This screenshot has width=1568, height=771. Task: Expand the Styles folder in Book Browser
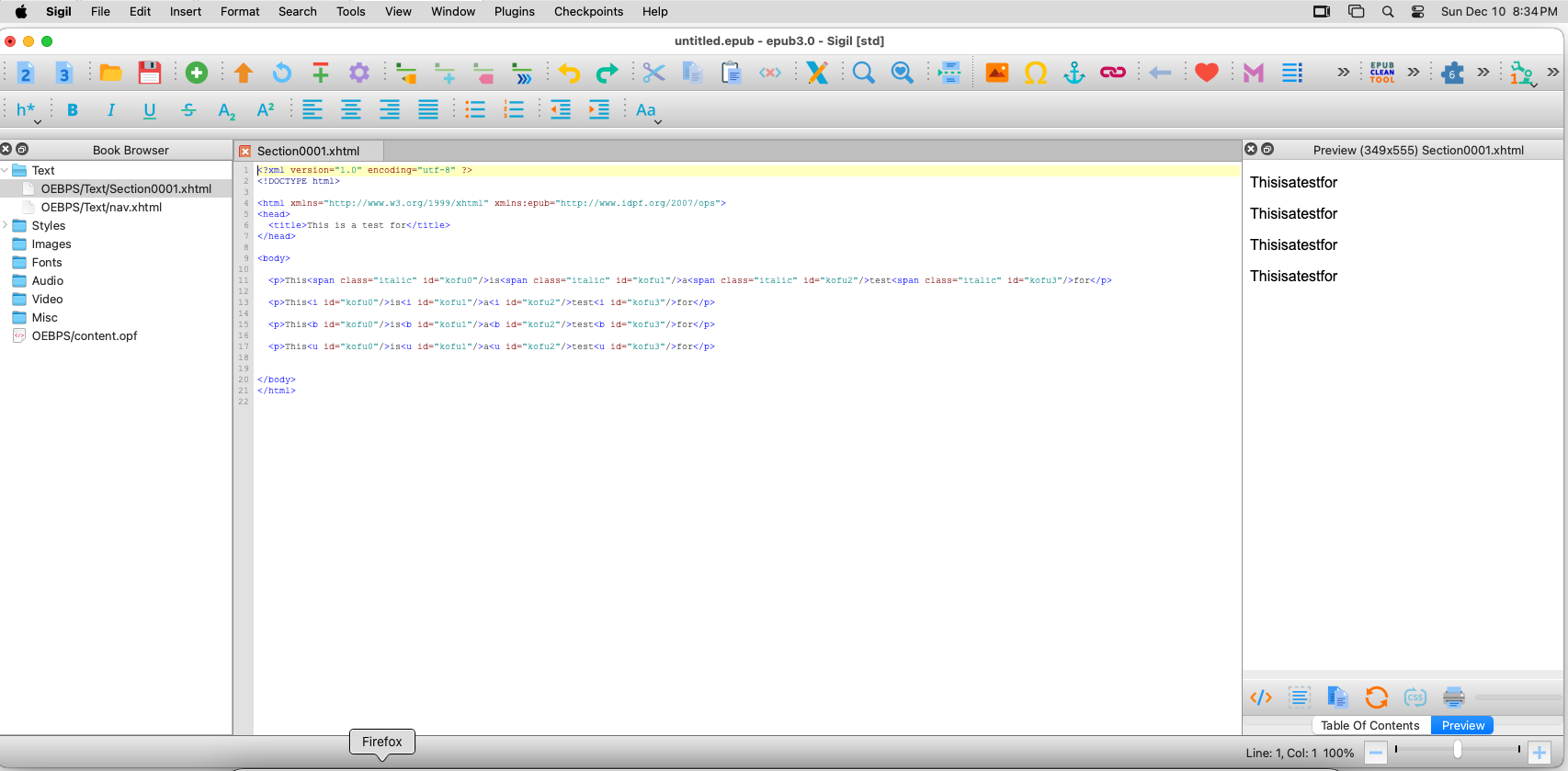6,225
